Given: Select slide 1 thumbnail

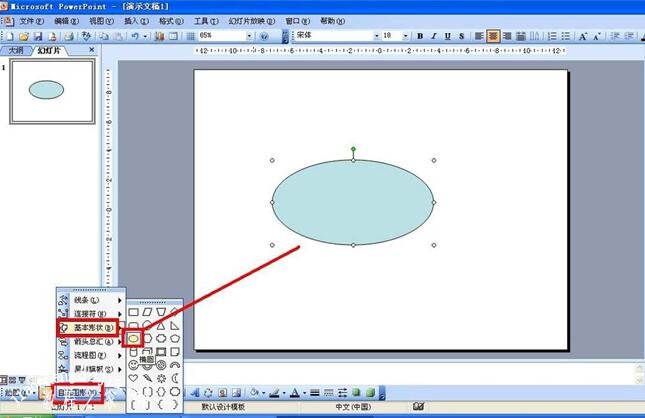Looking at the screenshot, I should 52,91.
